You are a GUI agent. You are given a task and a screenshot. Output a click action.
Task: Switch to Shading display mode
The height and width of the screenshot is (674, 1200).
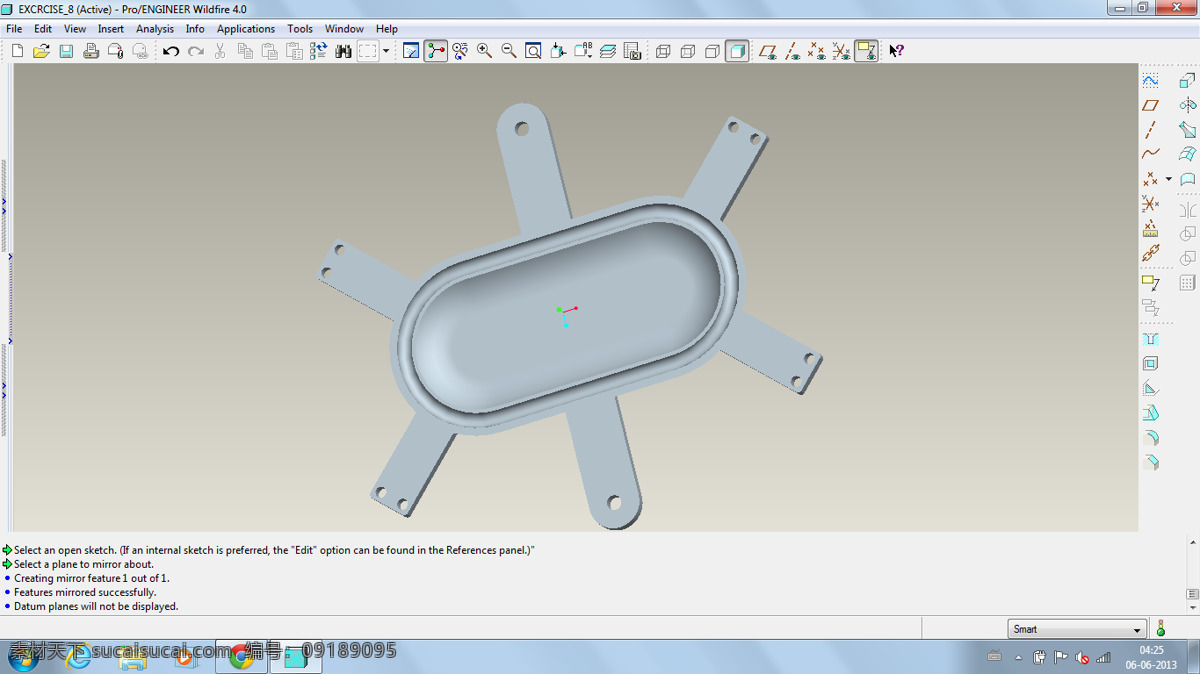click(737, 51)
